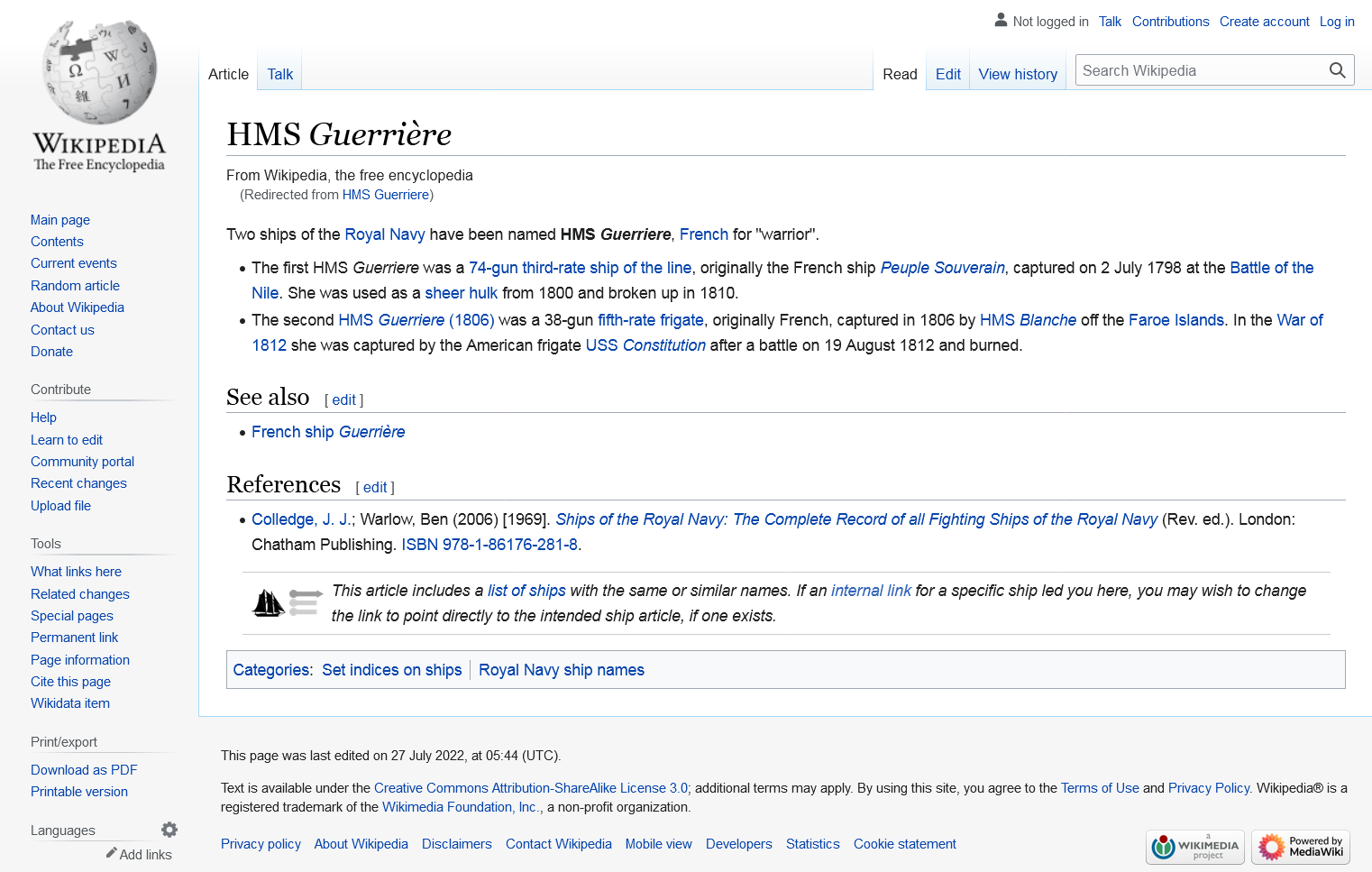
Task: Click the not-logged-in user icon
Action: (1001, 20)
